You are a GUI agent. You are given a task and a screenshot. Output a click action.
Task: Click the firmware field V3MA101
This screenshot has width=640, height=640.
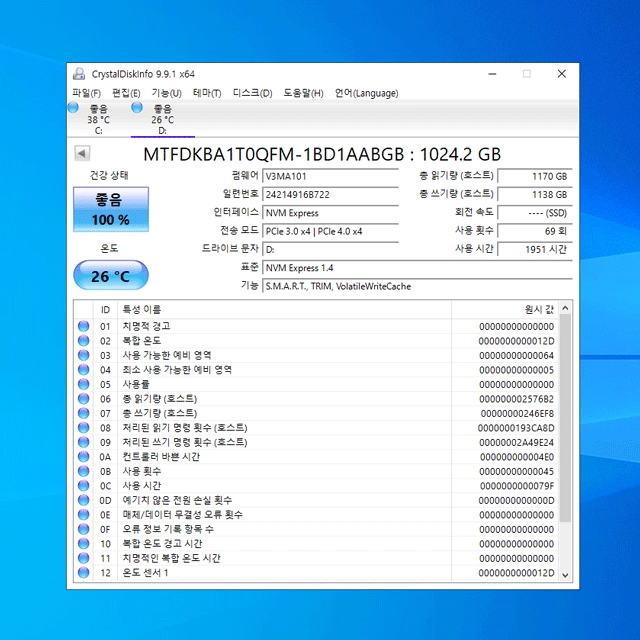click(x=330, y=176)
